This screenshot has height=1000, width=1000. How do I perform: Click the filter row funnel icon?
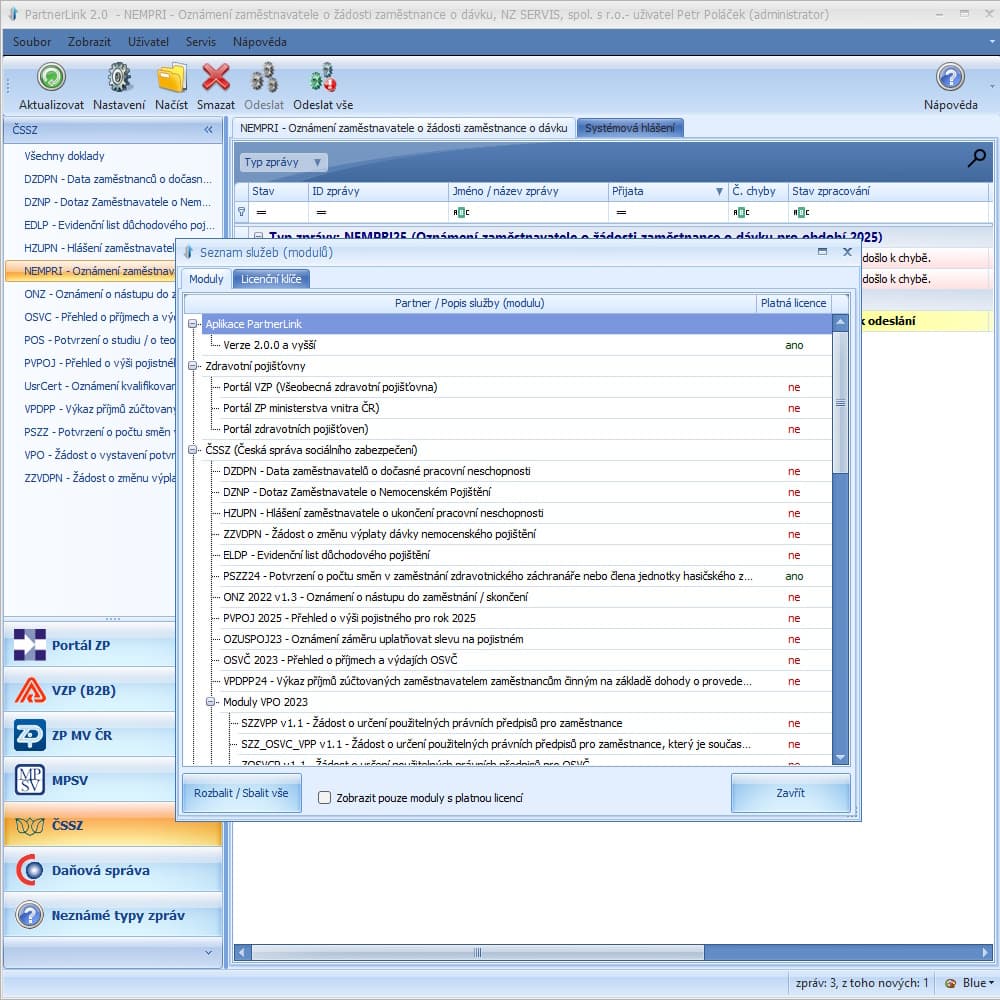[242, 212]
